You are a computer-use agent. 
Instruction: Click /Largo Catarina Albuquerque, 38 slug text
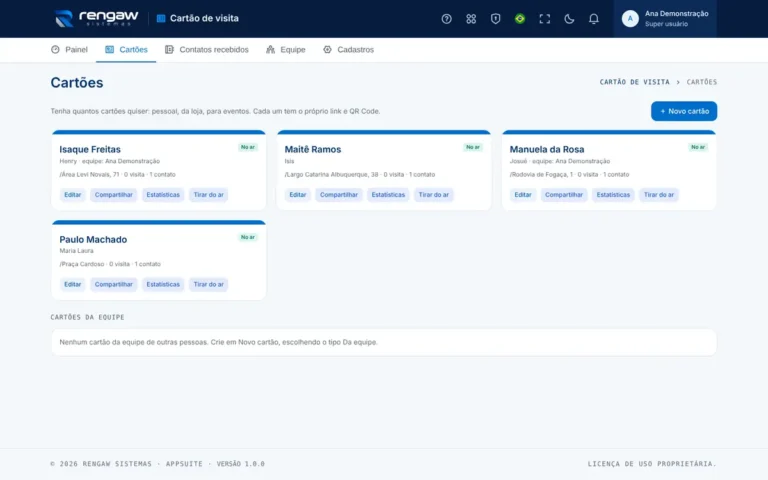331,174
